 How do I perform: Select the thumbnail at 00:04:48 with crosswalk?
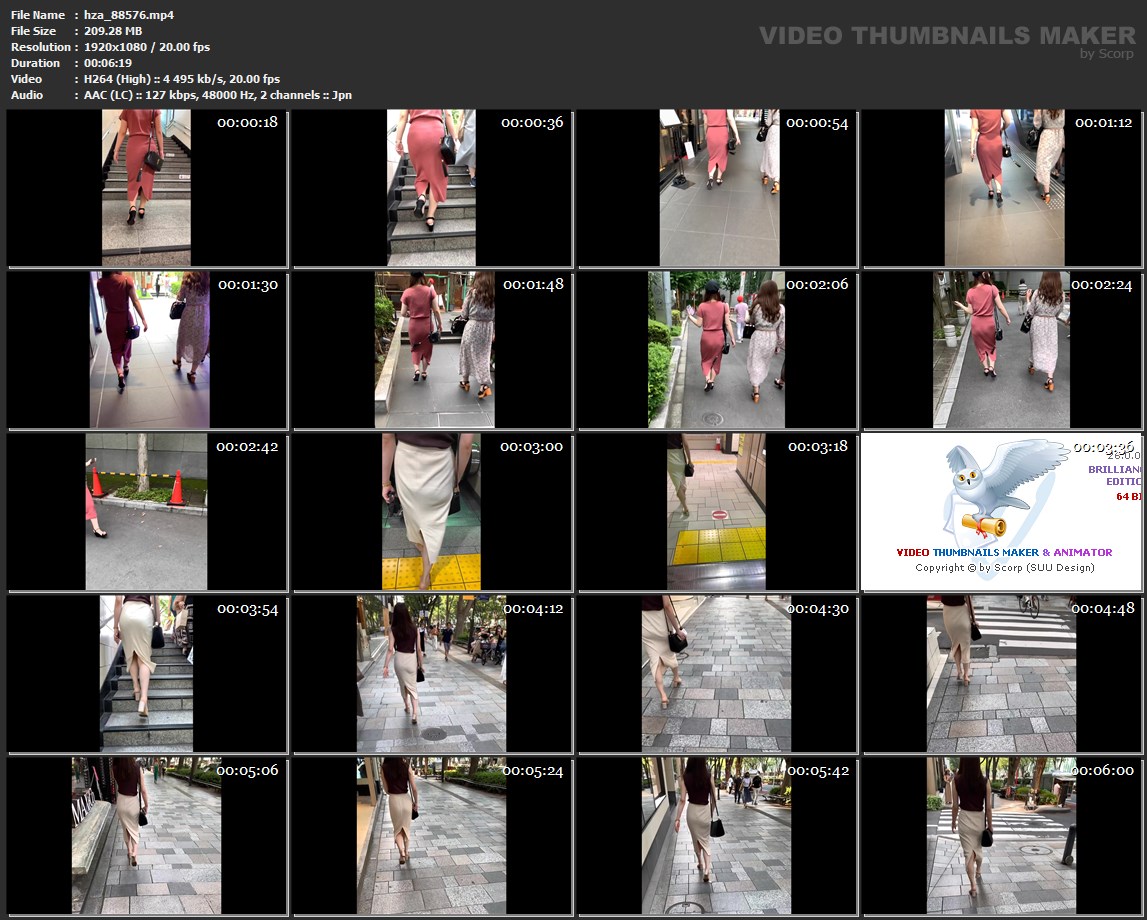click(1003, 674)
